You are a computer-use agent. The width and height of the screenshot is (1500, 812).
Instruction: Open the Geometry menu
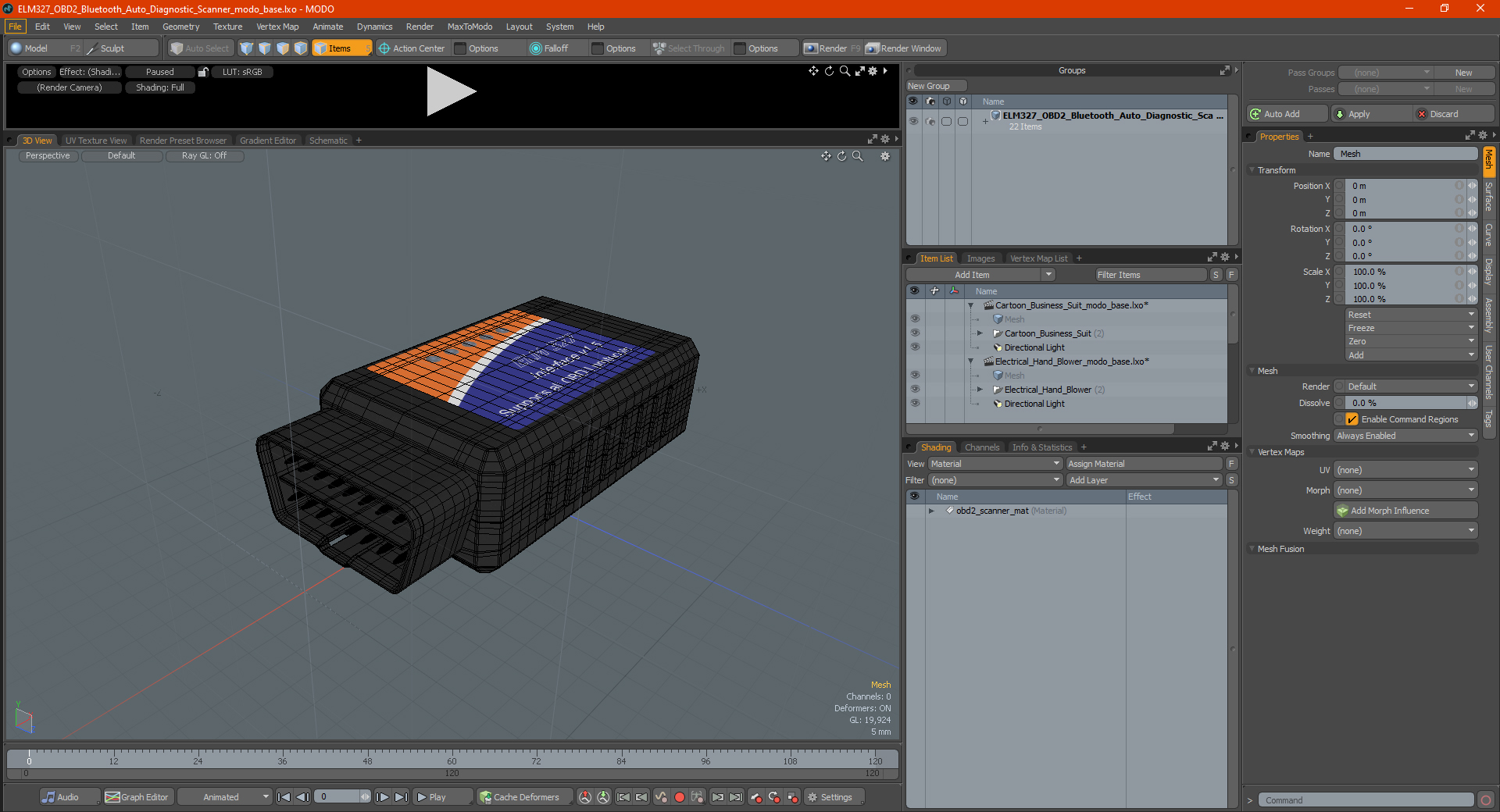pos(180,27)
